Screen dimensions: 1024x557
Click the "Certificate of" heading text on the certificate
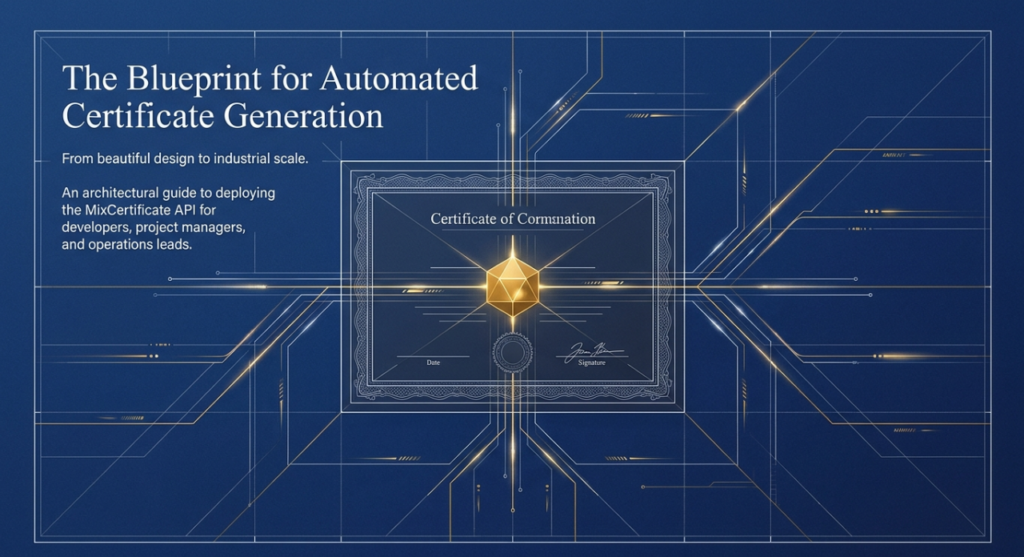pos(513,219)
